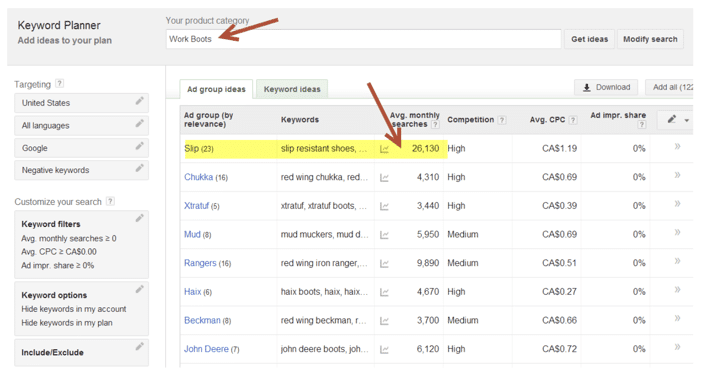Click 'red wing iron ranger' keywords cell
This screenshot has height=376, width=705.
(x=324, y=263)
